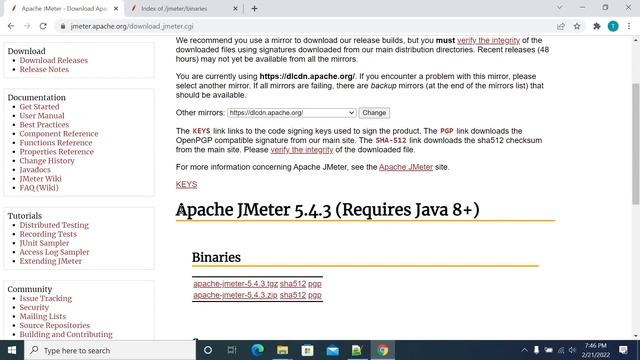Image resolution: width=640 pixels, height=360 pixels.
Task: Share this page using the share icon
Action: [x=561, y=26]
